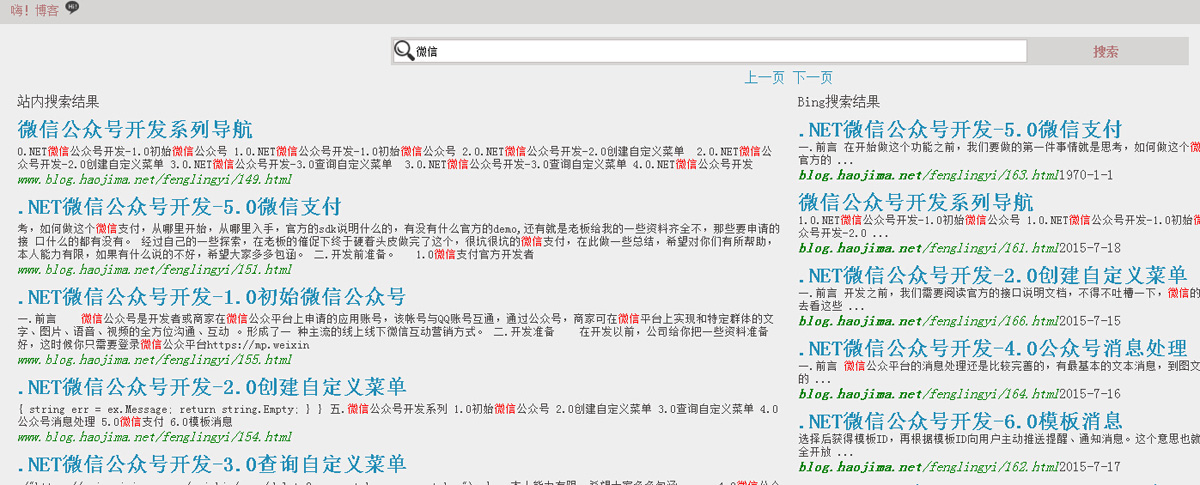Click date text 2015-7-15

pos(1089,321)
